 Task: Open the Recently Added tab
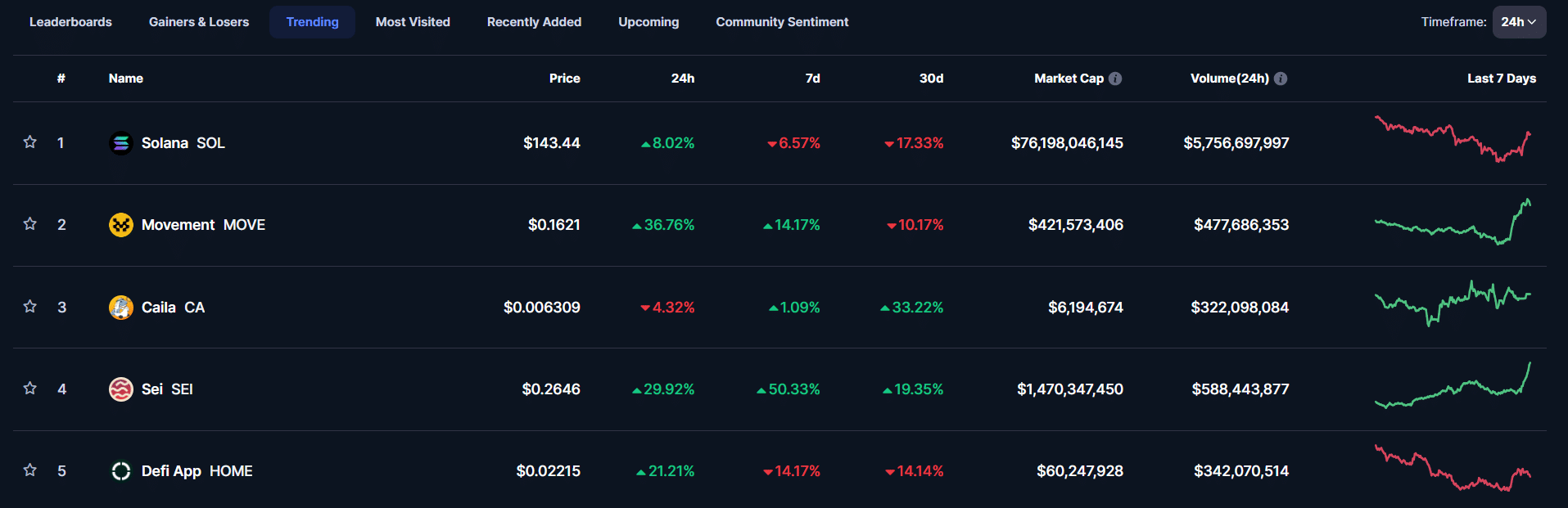(534, 22)
